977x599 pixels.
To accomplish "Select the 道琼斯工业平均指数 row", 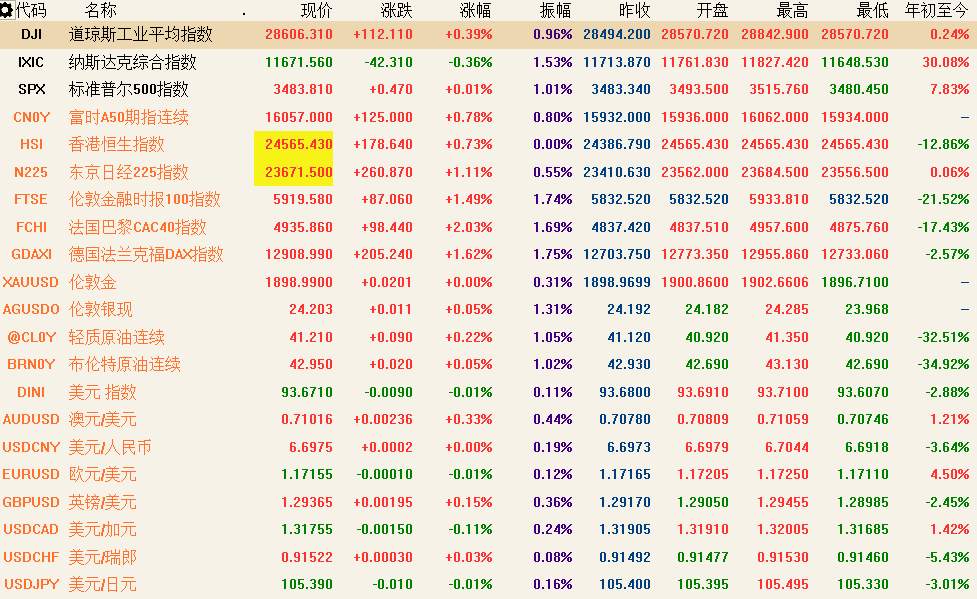I will pyautogui.click(x=488, y=34).
